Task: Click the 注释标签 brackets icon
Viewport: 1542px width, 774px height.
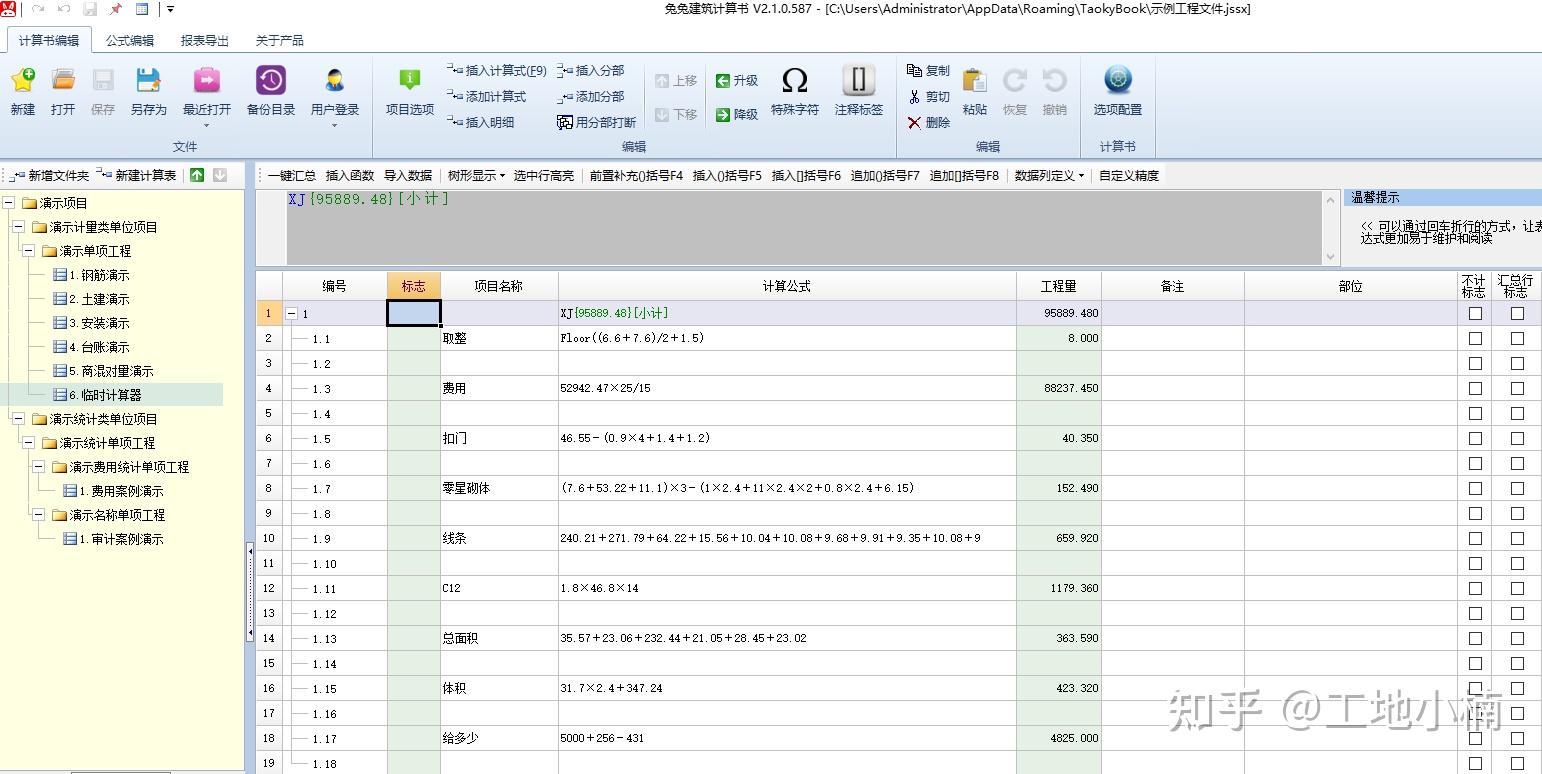Action: click(x=859, y=80)
